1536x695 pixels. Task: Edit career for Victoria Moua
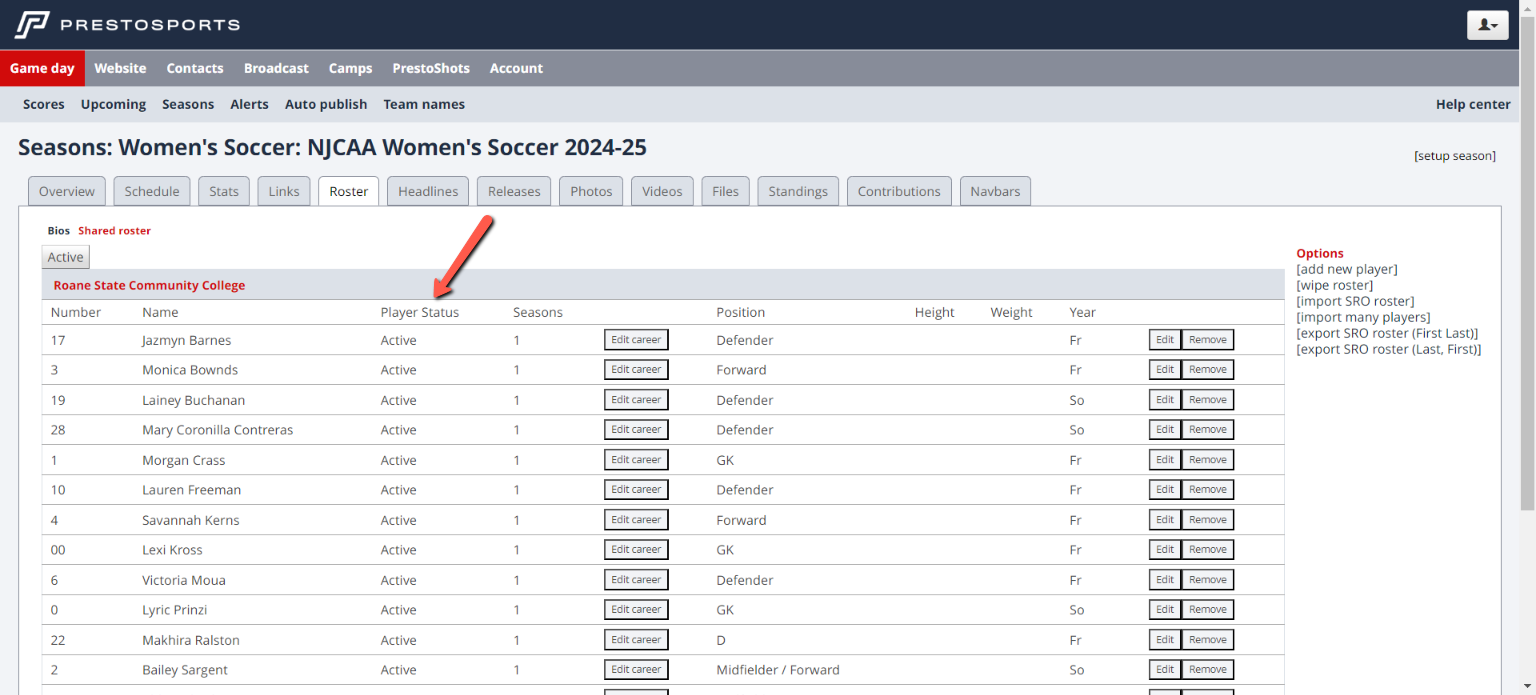click(x=636, y=580)
